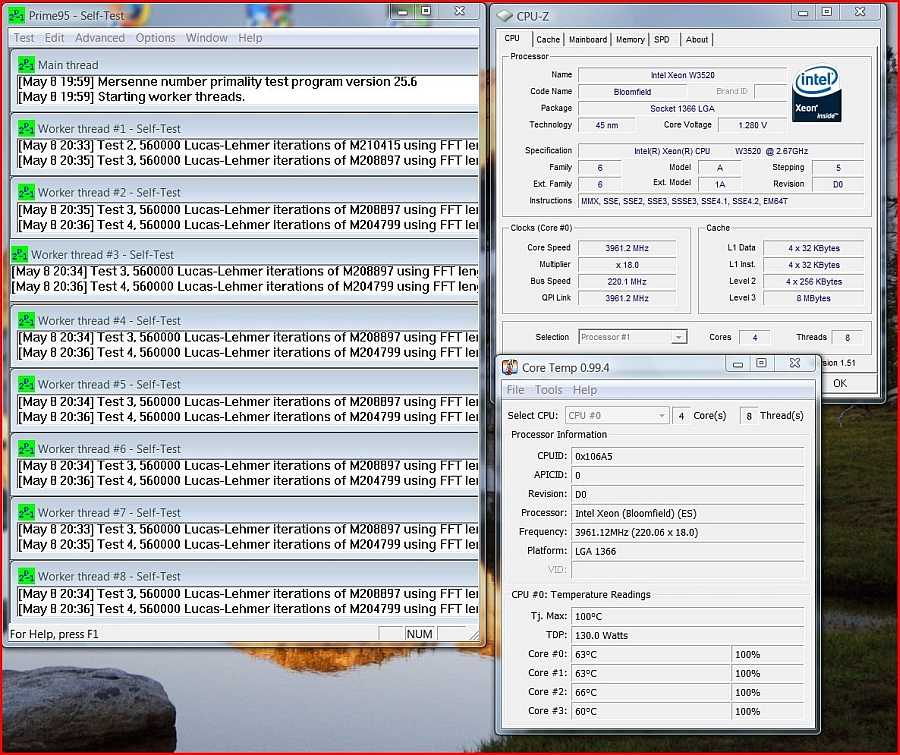
Task: Click the Frequency field 3961.12MHz
Action: 688,532
